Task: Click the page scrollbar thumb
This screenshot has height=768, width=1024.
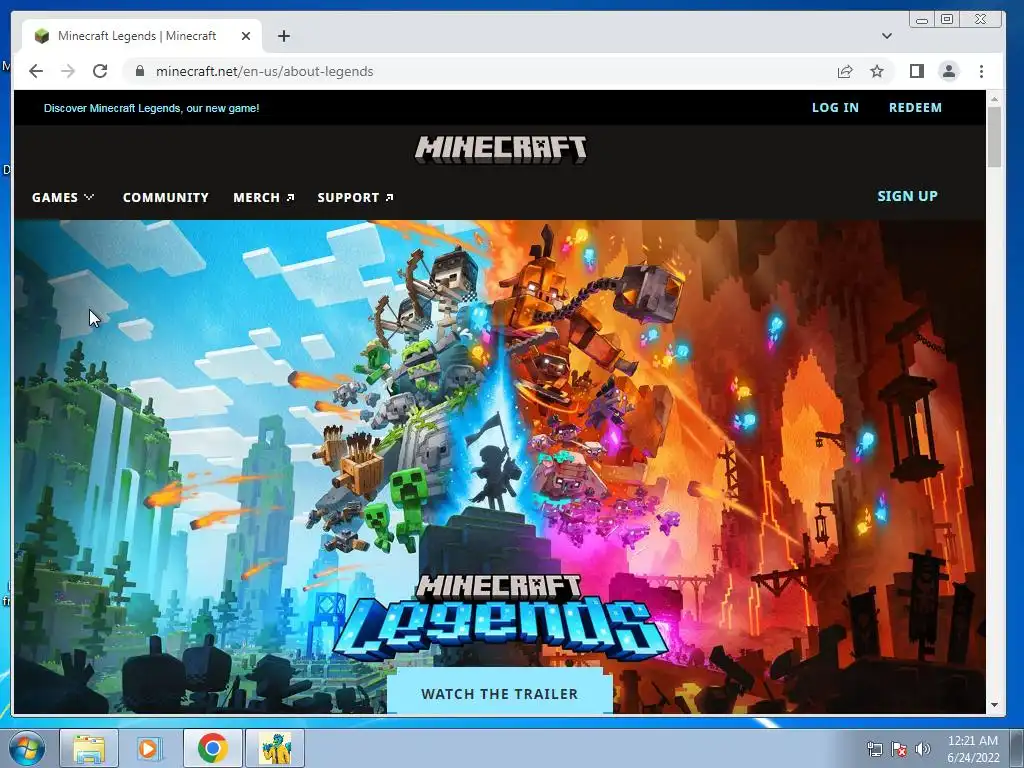Action: click(994, 137)
